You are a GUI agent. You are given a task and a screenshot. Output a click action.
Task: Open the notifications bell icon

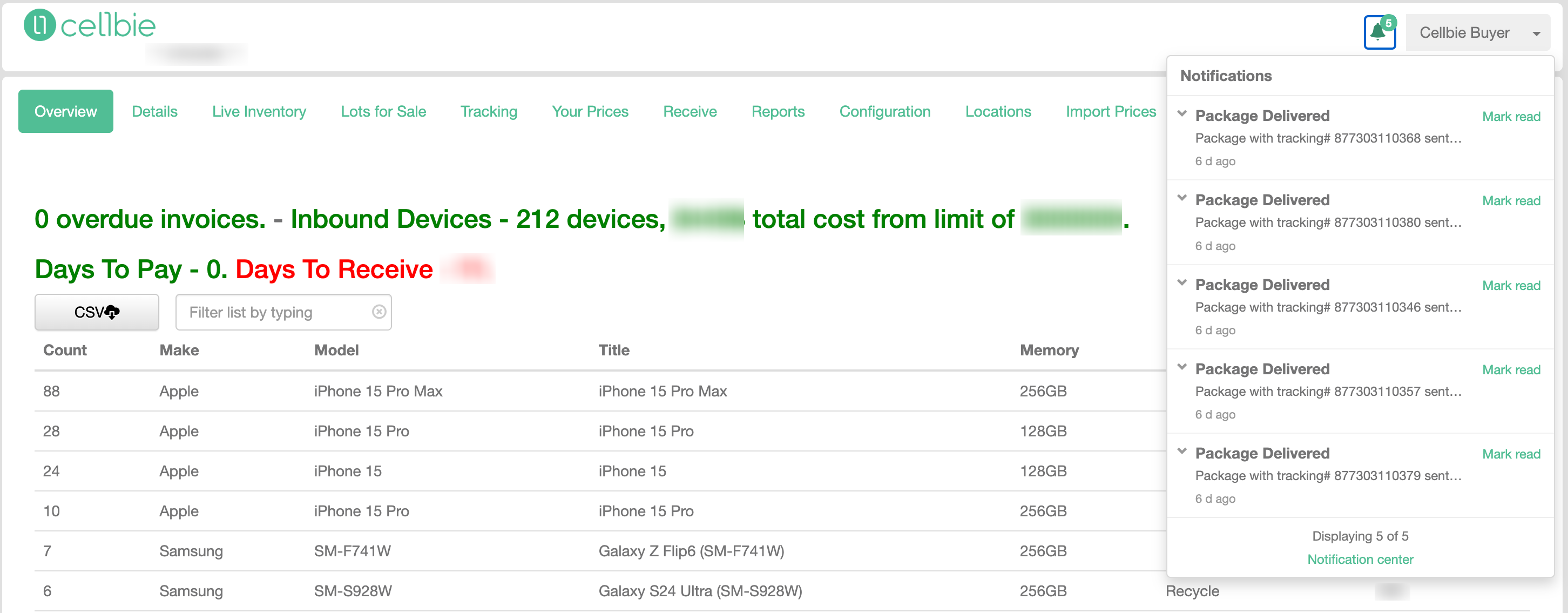pyautogui.click(x=1380, y=32)
